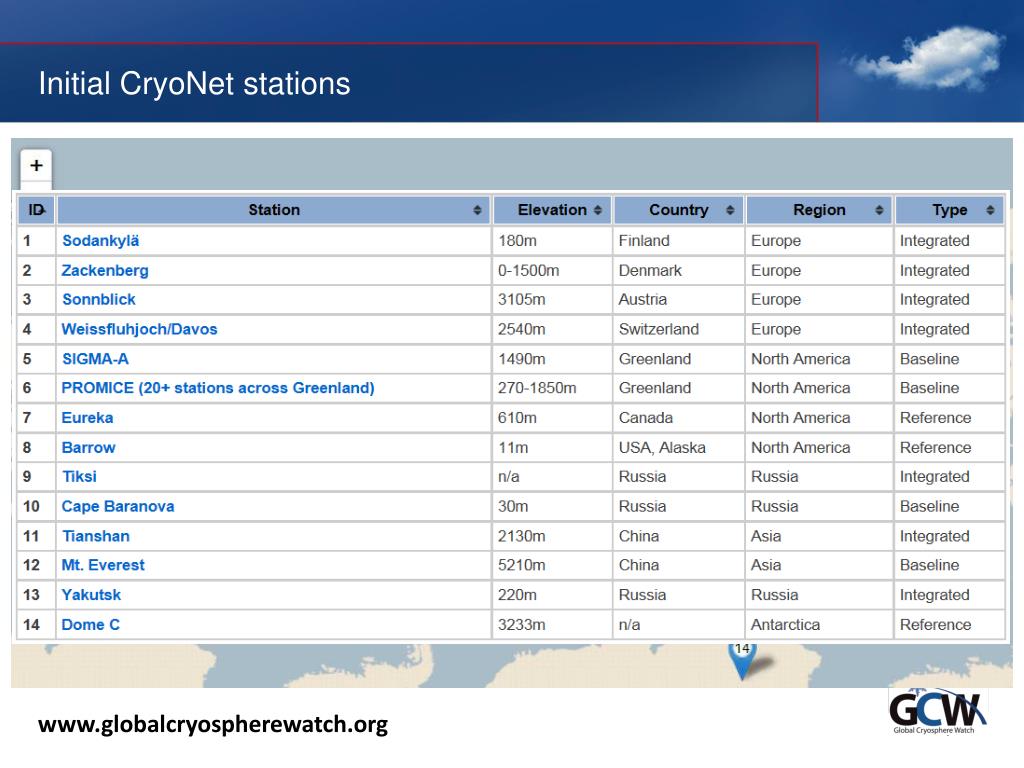The width and height of the screenshot is (1024, 768).
Task: Select the 'Reference' type cell for Dome C
Action: pyautogui.click(x=950, y=624)
